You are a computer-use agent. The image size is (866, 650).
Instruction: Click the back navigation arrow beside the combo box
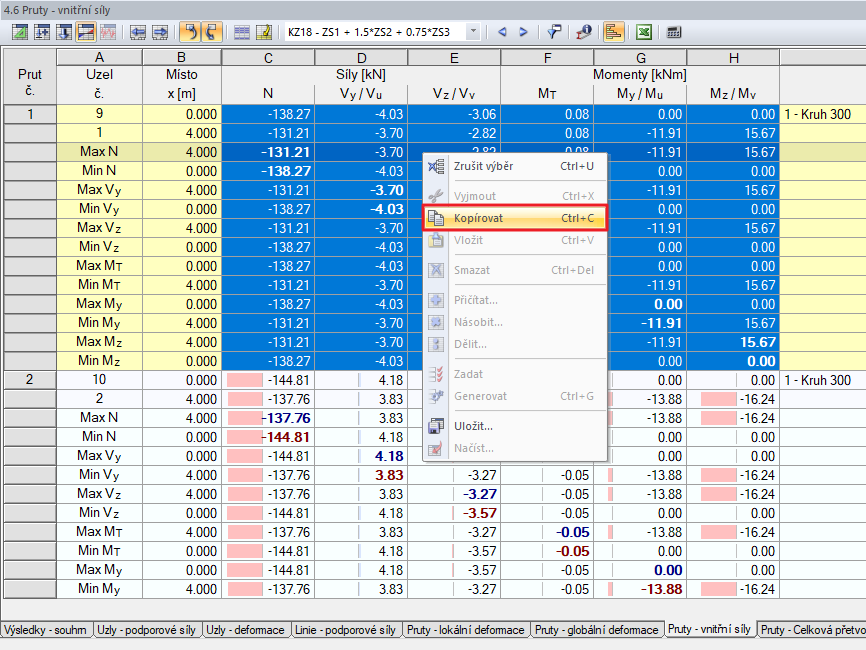(503, 31)
